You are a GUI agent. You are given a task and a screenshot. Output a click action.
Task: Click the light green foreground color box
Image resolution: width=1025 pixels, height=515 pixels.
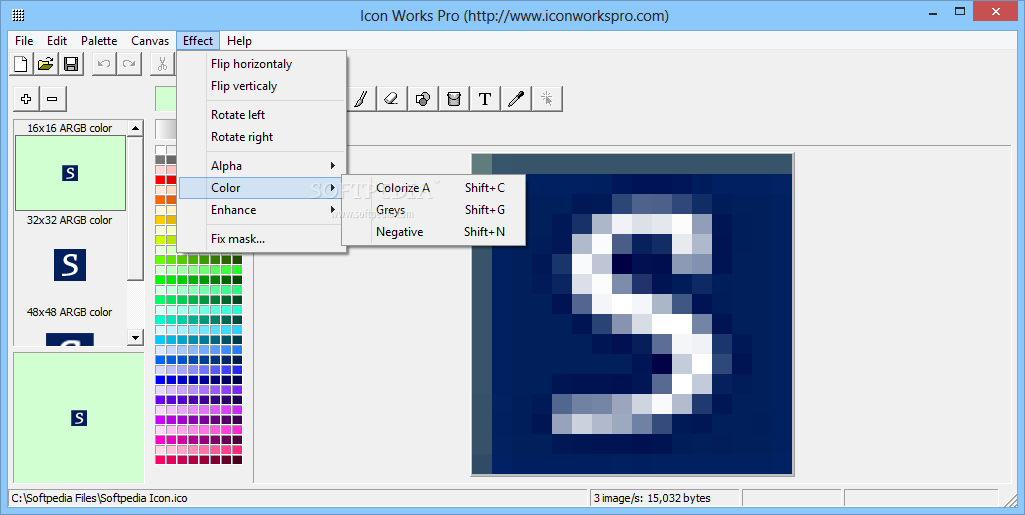(x=165, y=99)
